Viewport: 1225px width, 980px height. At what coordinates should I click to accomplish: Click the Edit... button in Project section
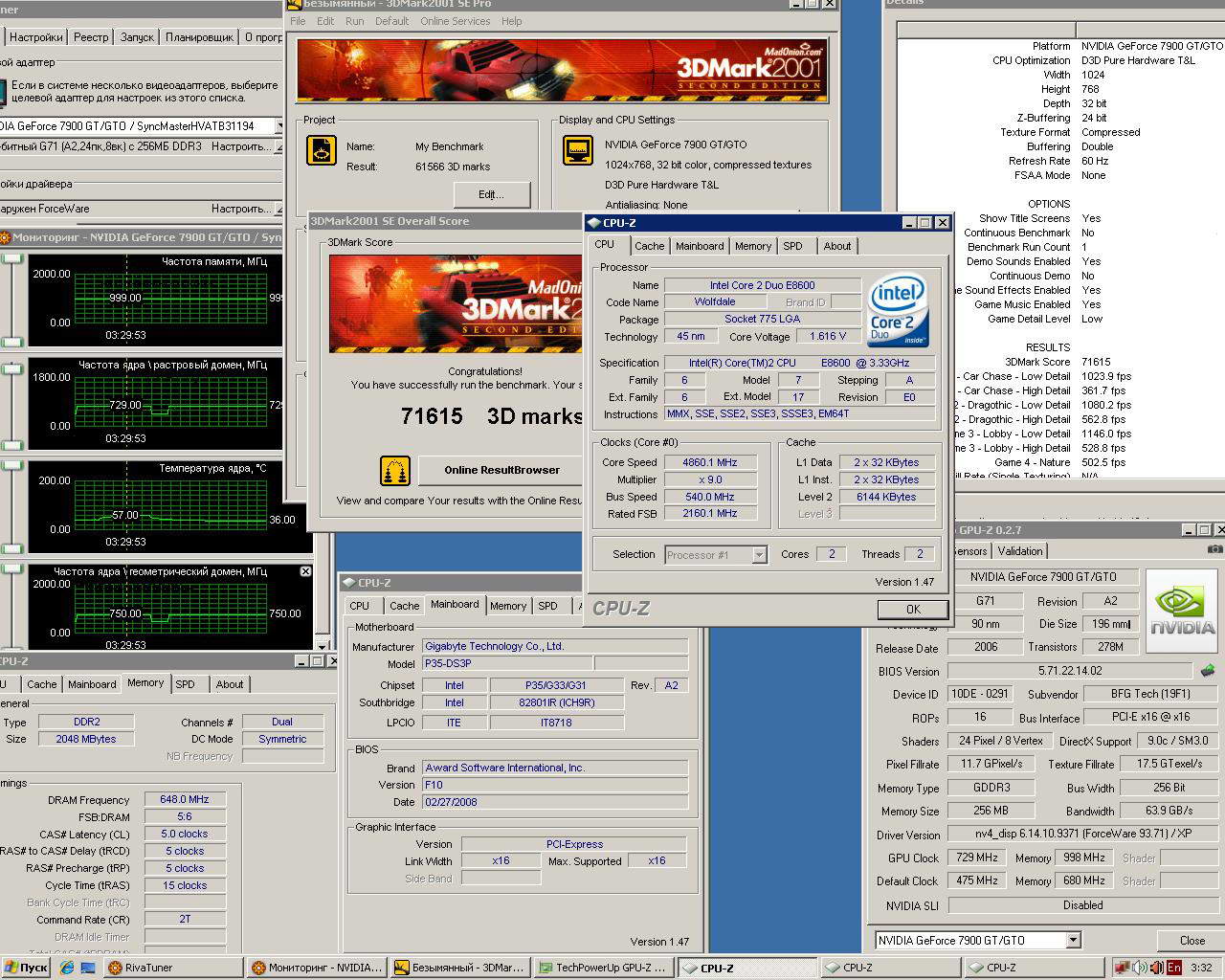point(491,194)
